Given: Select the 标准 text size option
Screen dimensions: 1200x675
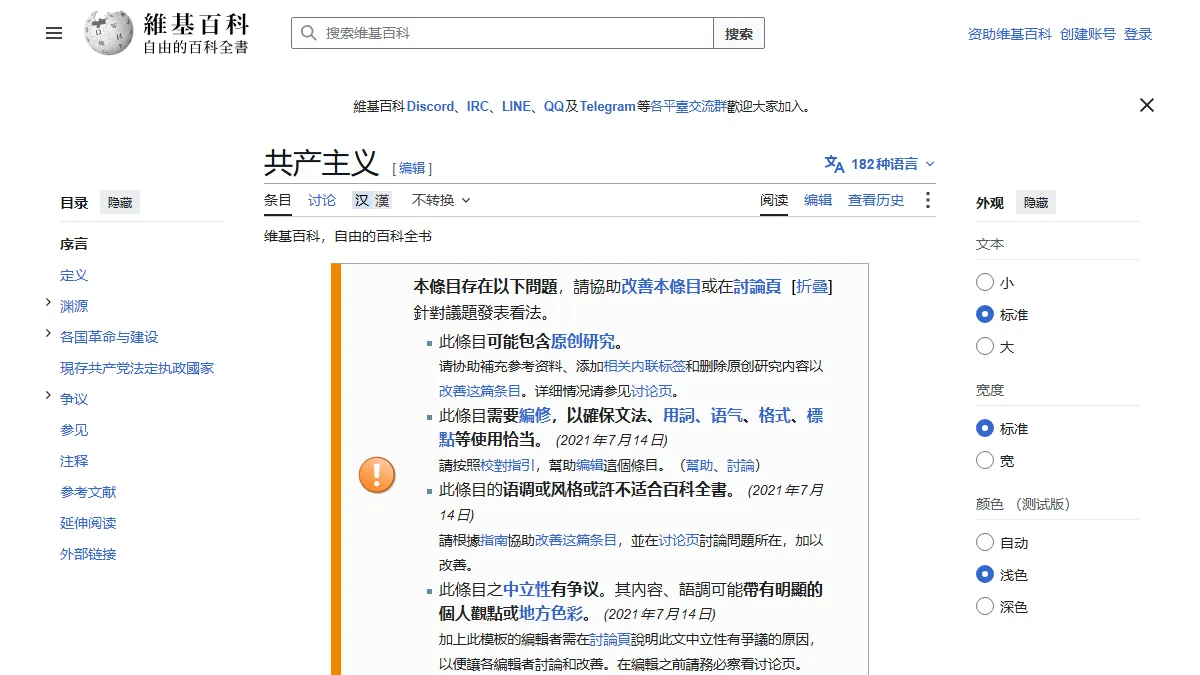Looking at the screenshot, I should point(985,315).
